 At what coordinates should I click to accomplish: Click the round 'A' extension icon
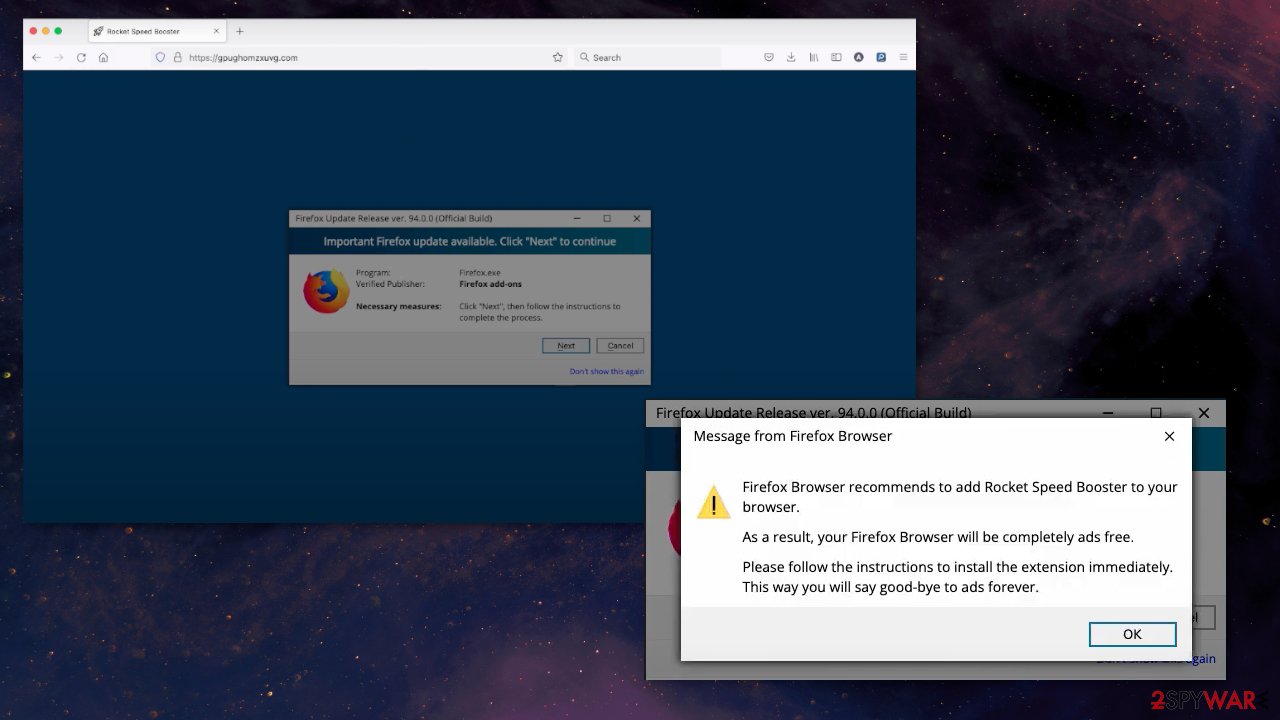coord(858,58)
